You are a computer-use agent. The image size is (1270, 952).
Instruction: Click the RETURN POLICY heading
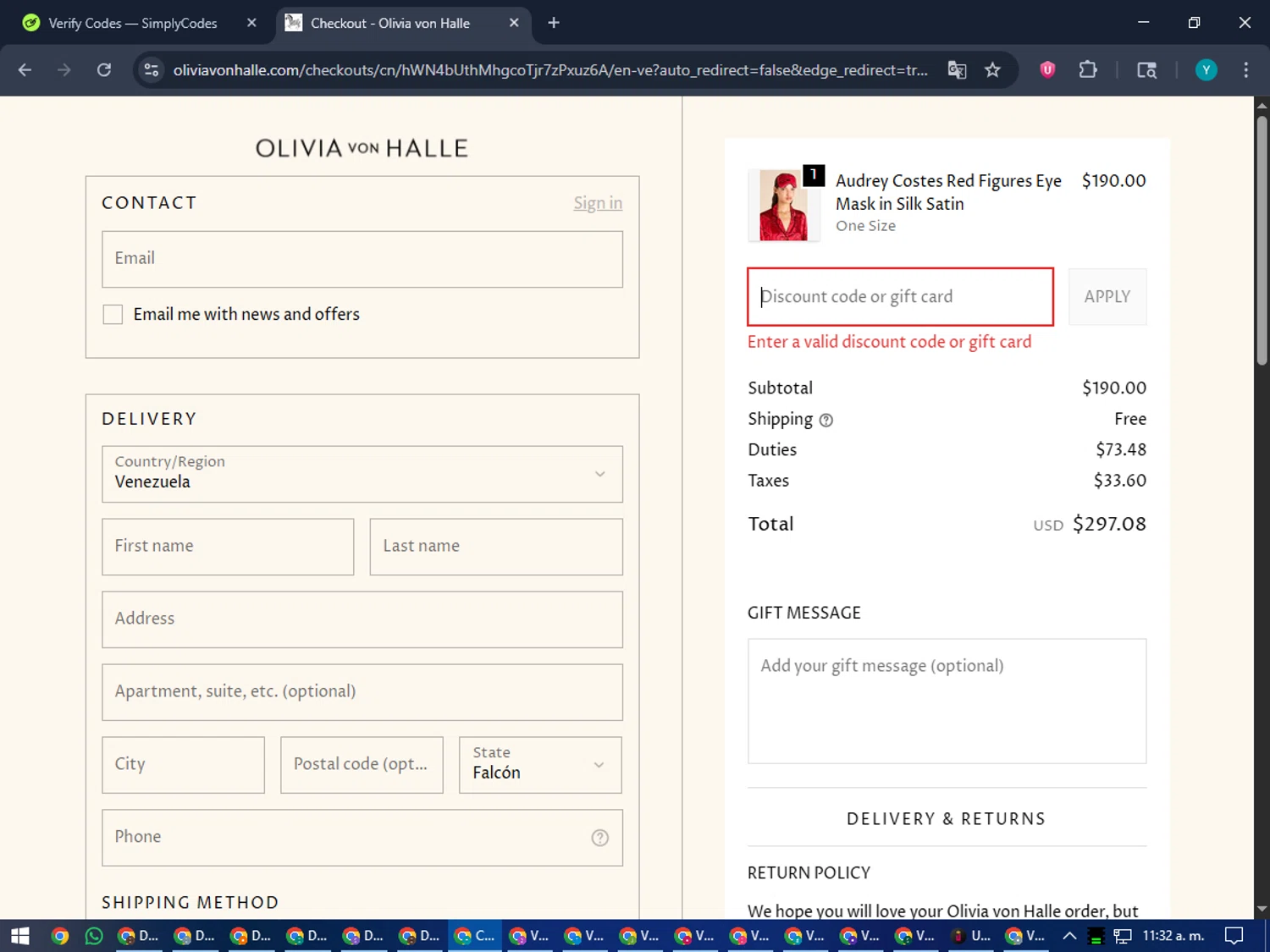coord(809,873)
